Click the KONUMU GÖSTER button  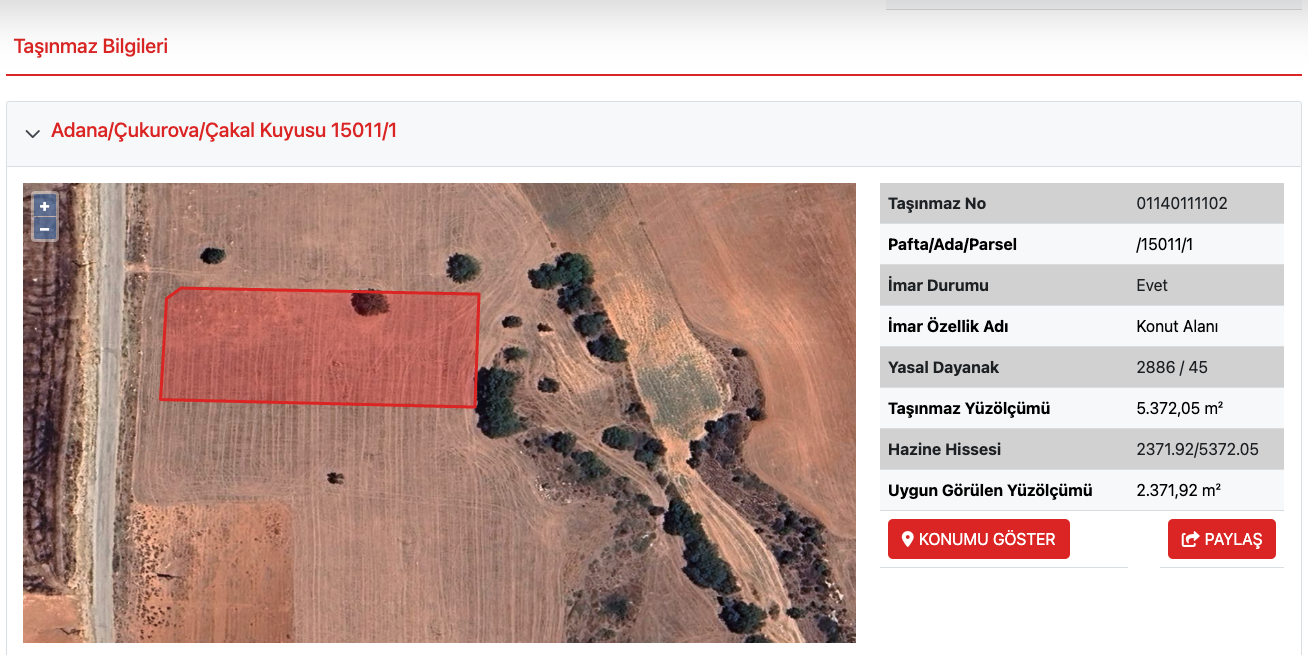click(979, 539)
